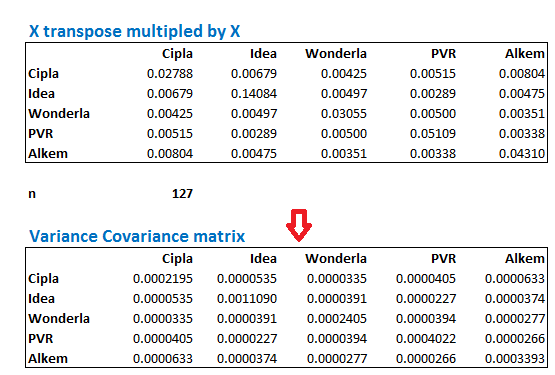Select 0.00497 in the Wonderla row

pos(254,114)
